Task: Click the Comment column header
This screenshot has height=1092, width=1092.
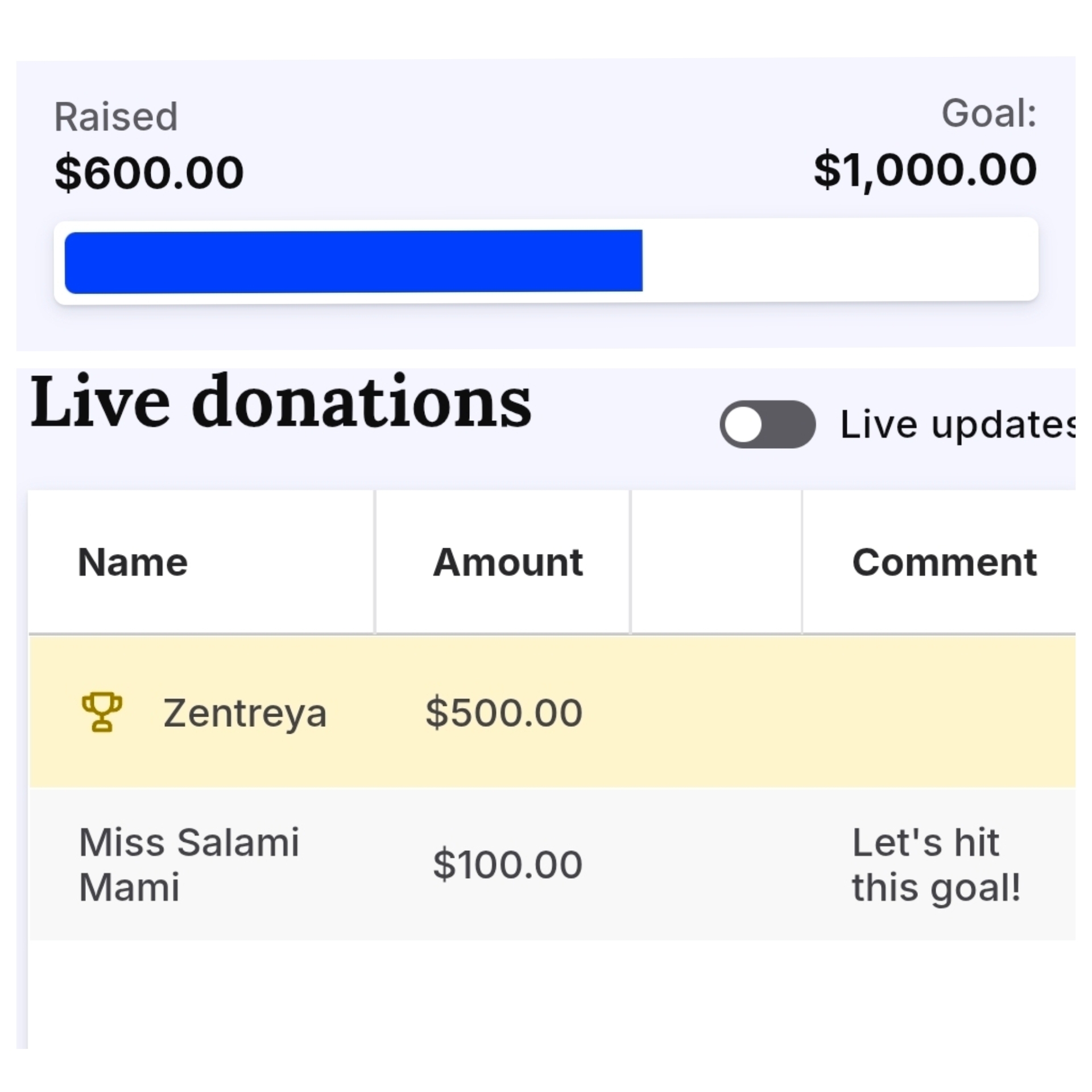Action: point(944,562)
